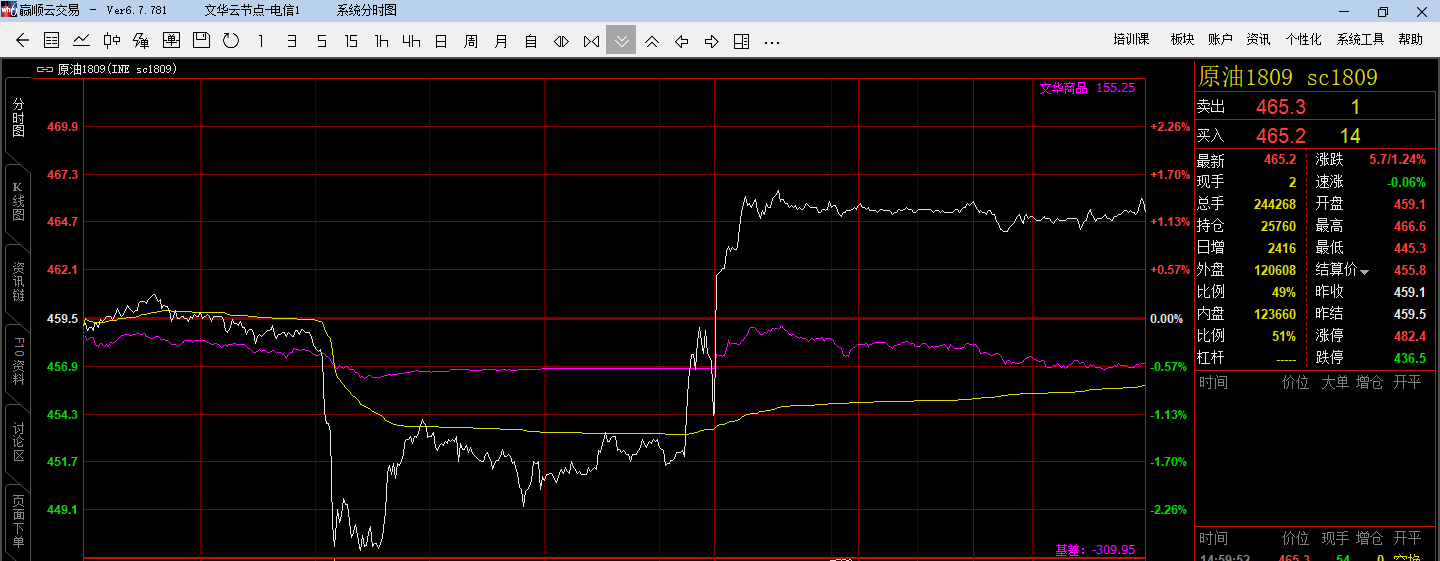Click the back arrow in toolbar
The height and width of the screenshot is (561, 1440).
point(23,41)
